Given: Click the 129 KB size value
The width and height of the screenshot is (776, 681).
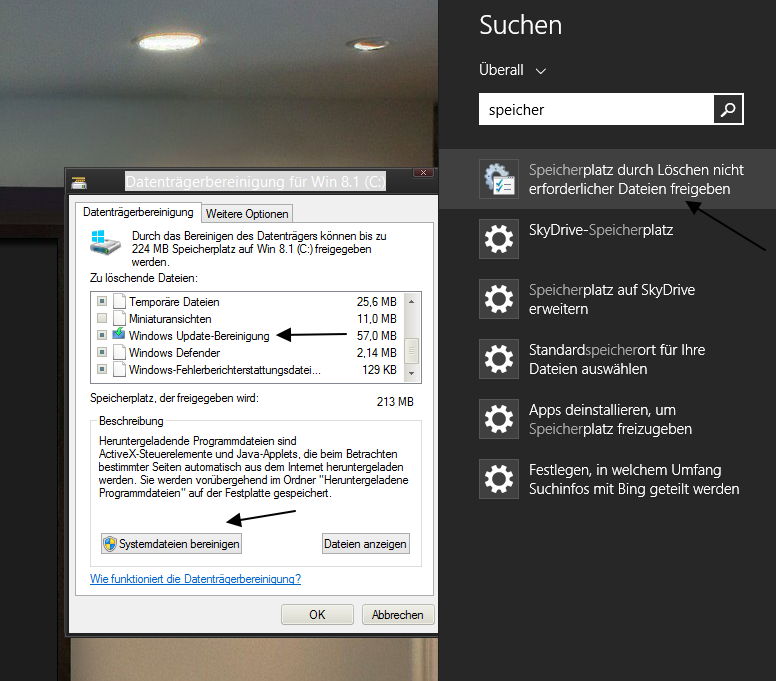Looking at the screenshot, I should [x=379, y=370].
